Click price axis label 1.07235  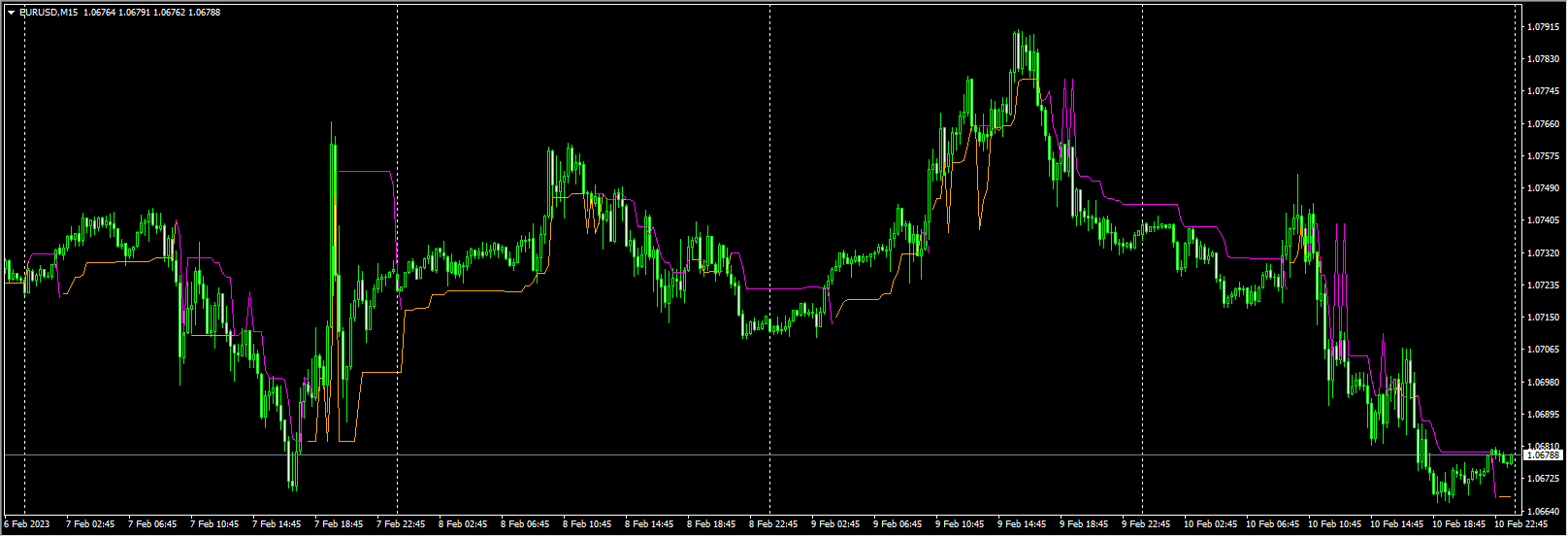[1543, 285]
